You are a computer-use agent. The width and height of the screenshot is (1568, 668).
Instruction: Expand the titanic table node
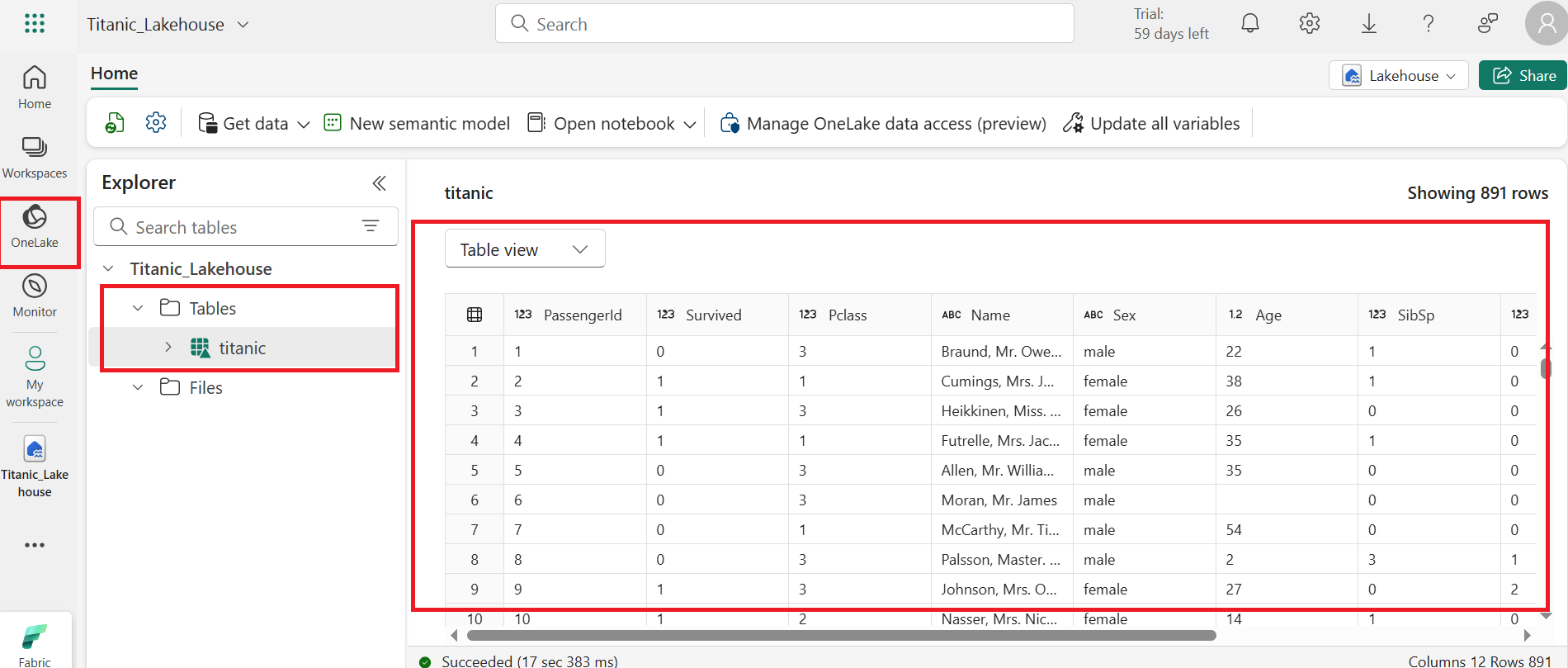[x=168, y=347]
